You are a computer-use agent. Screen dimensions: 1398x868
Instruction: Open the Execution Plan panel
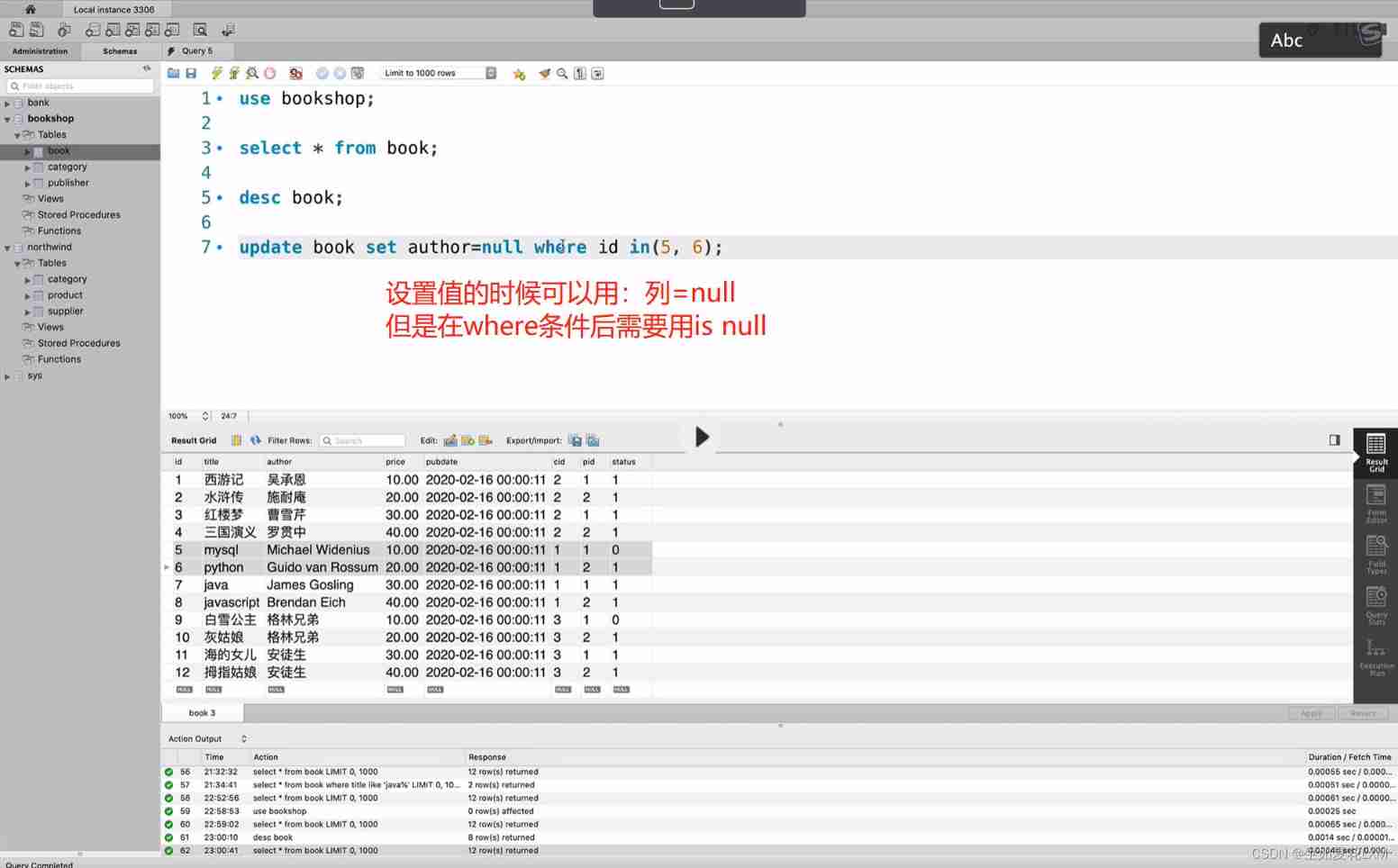(1375, 657)
